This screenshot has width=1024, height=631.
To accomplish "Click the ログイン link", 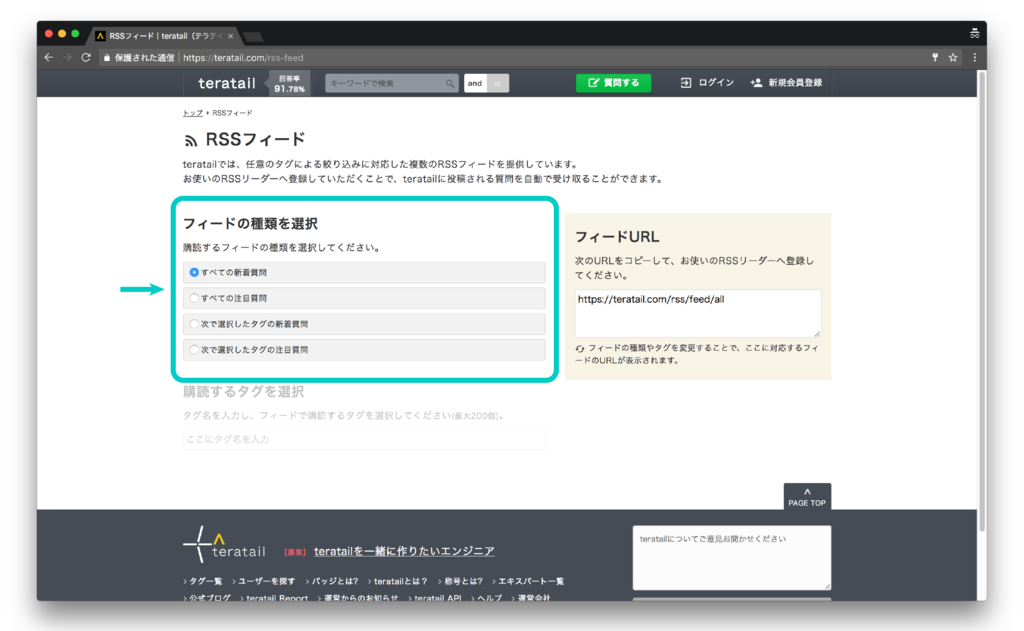I will [707, 83].
